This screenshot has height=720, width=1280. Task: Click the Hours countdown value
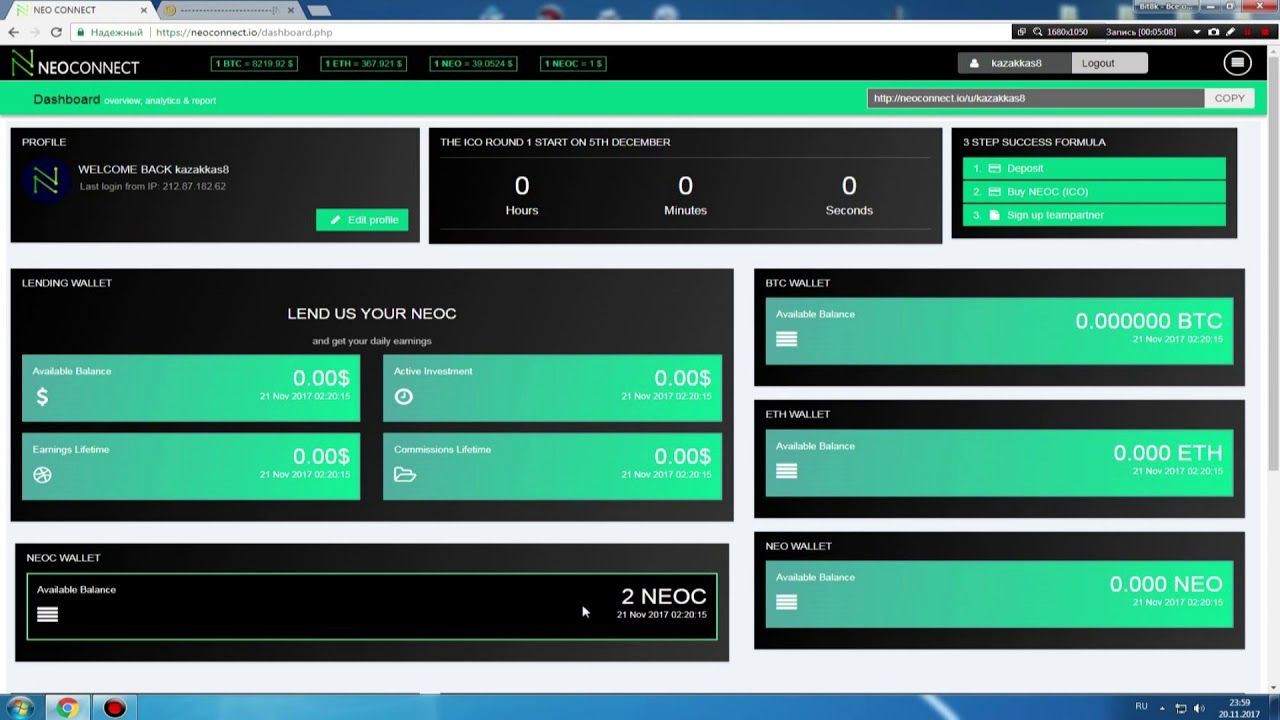(522, 186)
